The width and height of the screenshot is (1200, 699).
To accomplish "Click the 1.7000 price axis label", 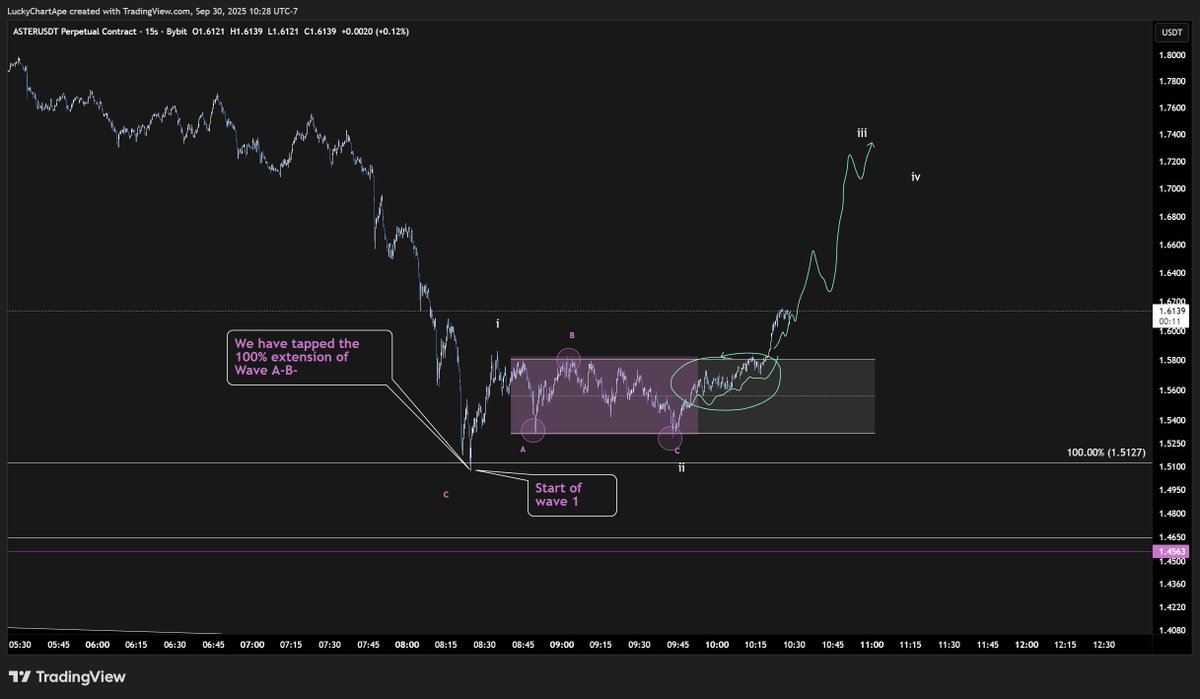I will 1171,189.
